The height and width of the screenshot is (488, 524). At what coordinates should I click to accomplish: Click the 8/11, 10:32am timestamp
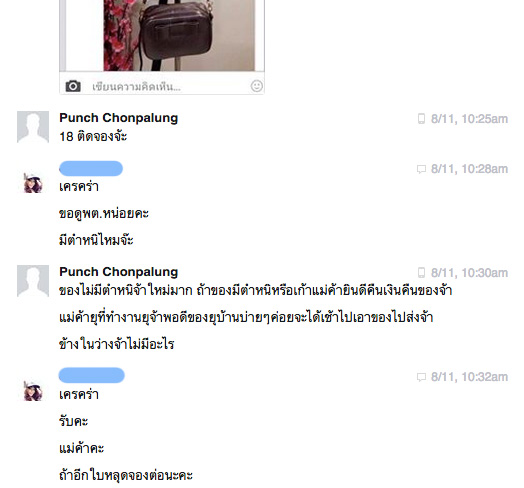(469, 377)
